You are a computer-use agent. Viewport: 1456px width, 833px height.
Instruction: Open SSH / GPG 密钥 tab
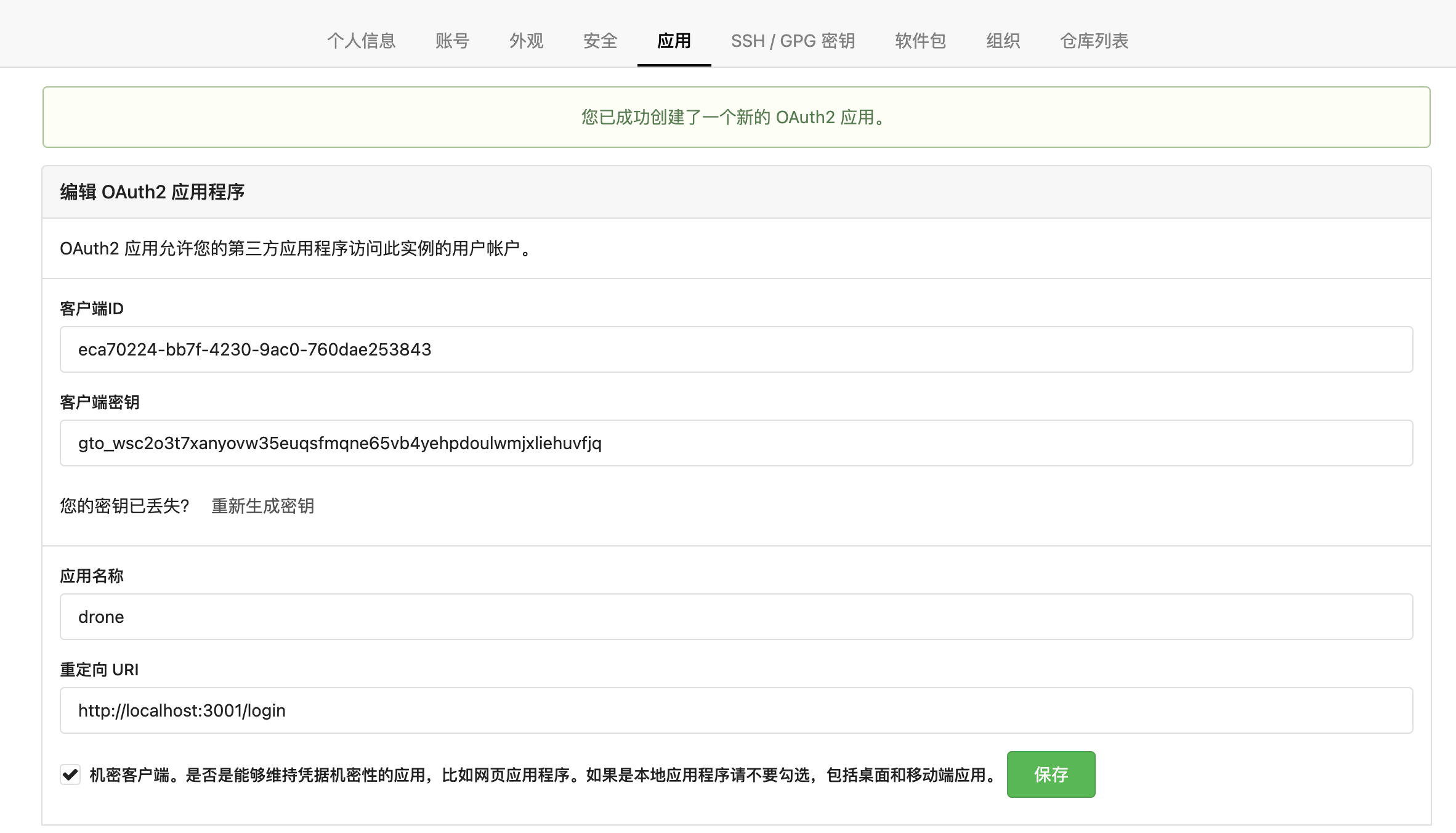point(793,41)
